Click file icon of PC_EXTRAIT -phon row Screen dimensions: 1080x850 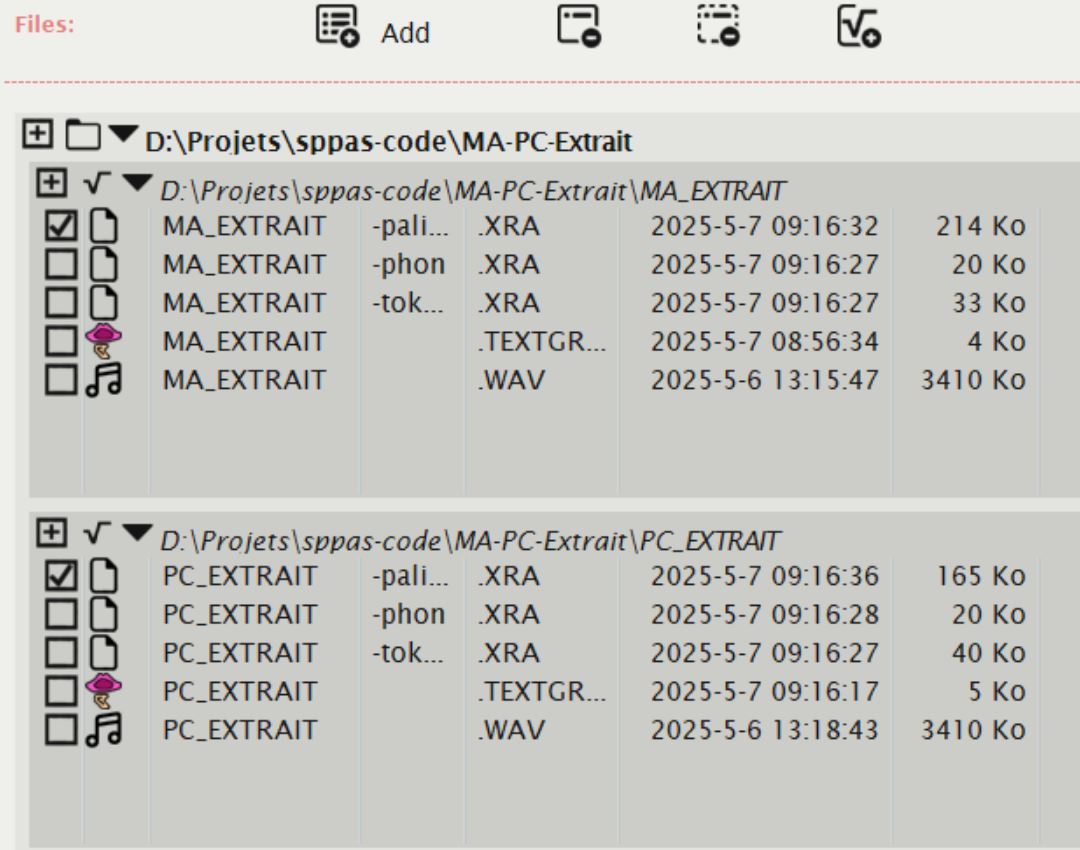tap(104, 614)
